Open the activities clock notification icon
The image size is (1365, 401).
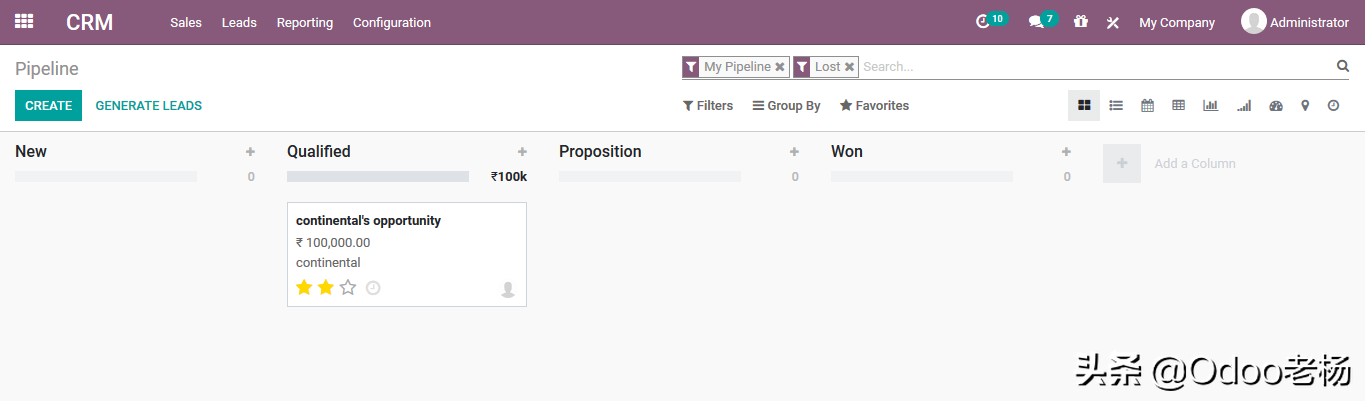point(983,22)
